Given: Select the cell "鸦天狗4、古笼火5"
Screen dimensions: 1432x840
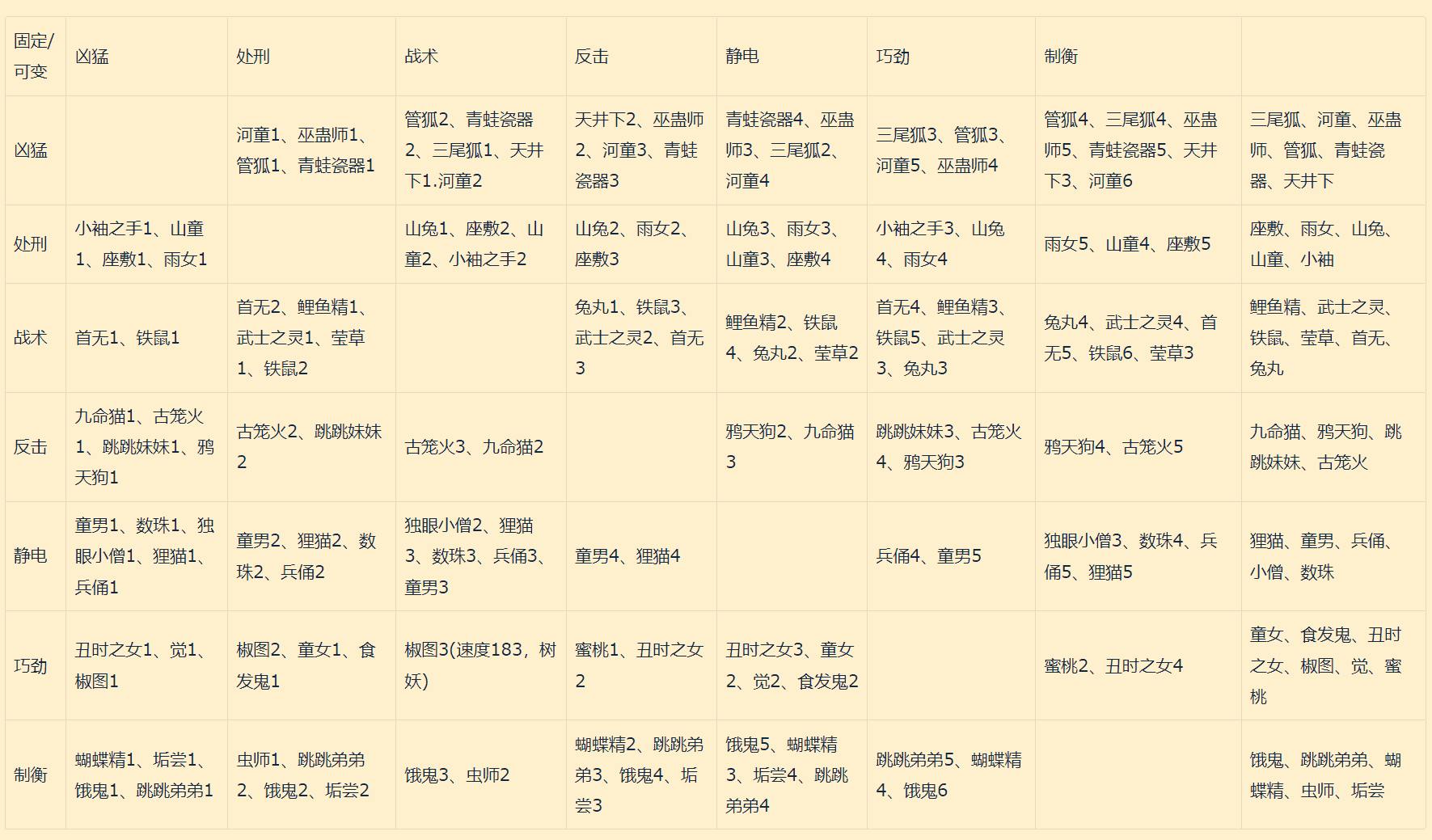Looking at the screenshot, I should pyautogui.click(x=1138, y=447).
